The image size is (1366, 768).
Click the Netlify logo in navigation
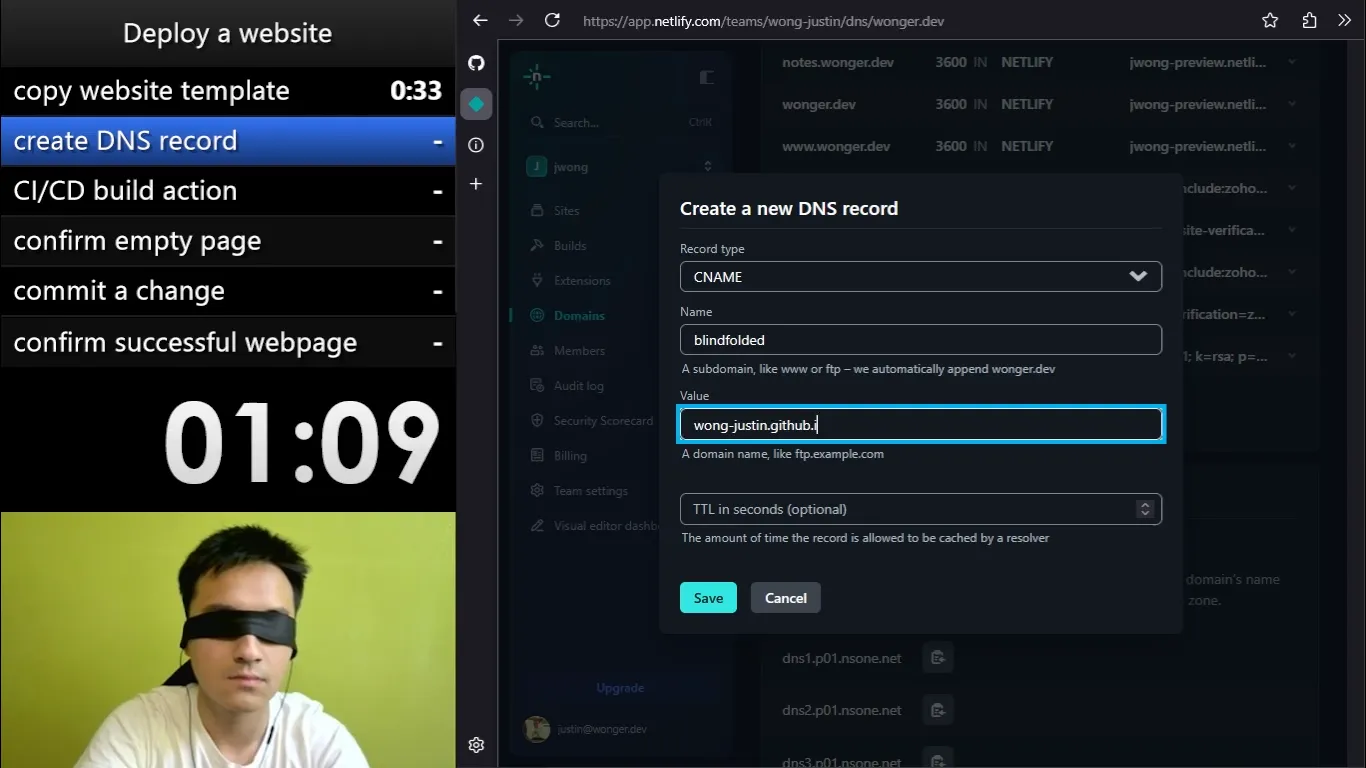[537, 77]
